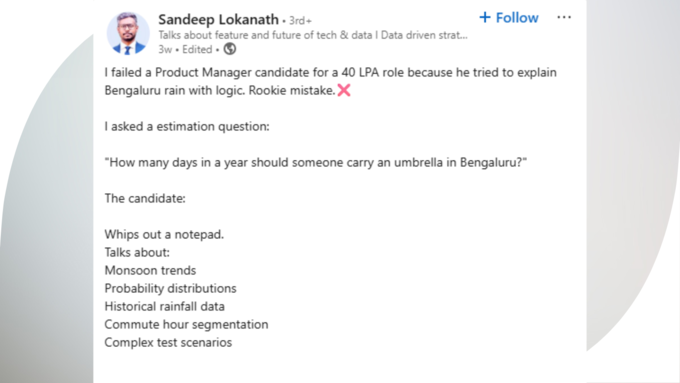Click the opening line about Product Manager candidate

330,81
